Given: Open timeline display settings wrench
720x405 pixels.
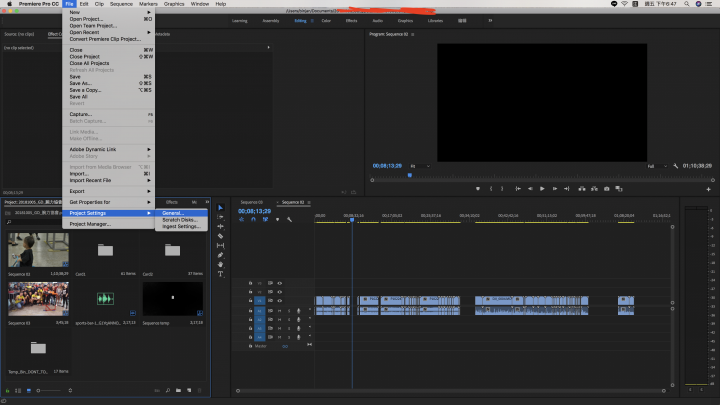Looking at the screenshot, I should tap(289, 219).
